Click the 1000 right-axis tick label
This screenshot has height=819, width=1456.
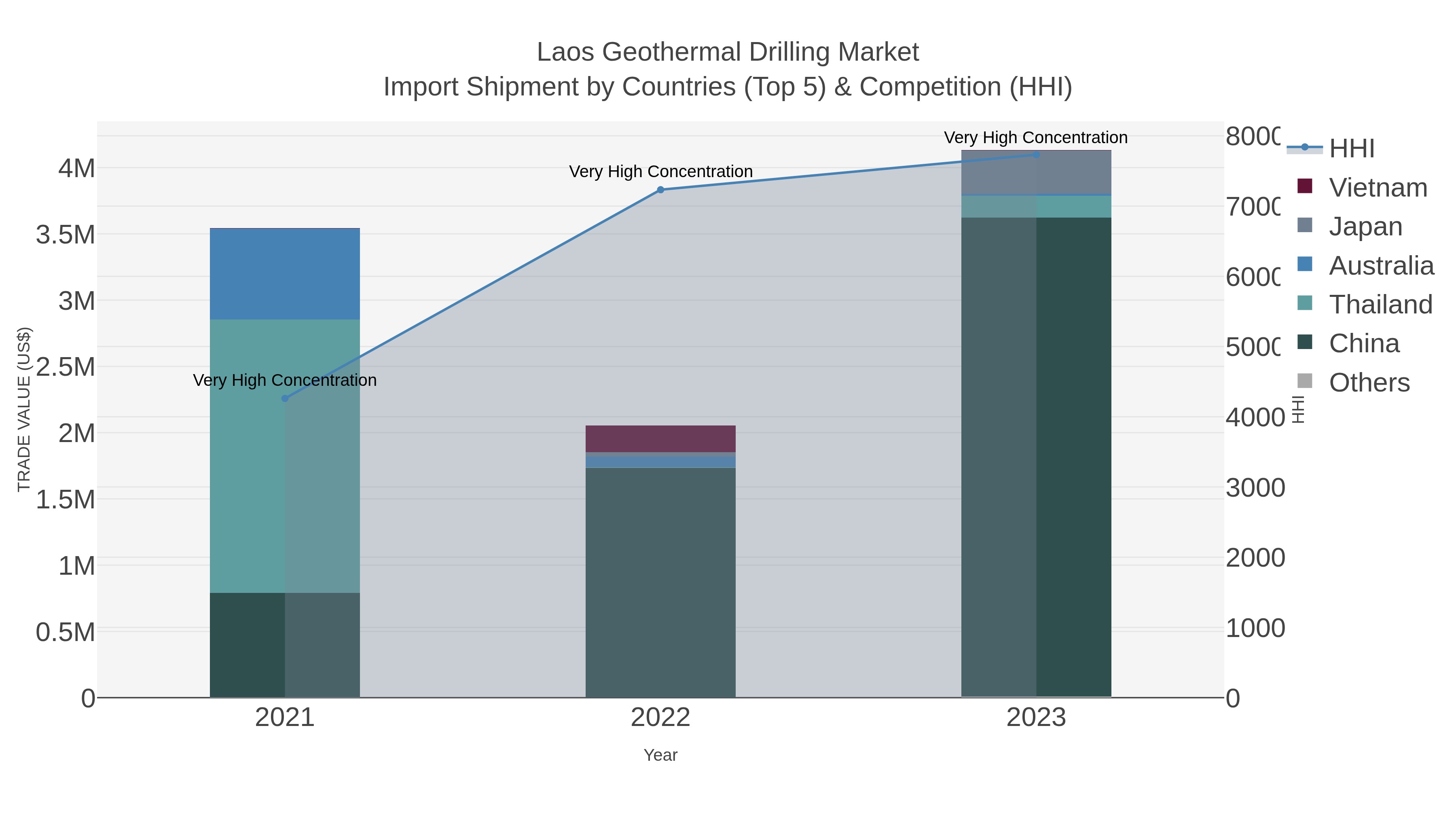tap(1255, 628)
